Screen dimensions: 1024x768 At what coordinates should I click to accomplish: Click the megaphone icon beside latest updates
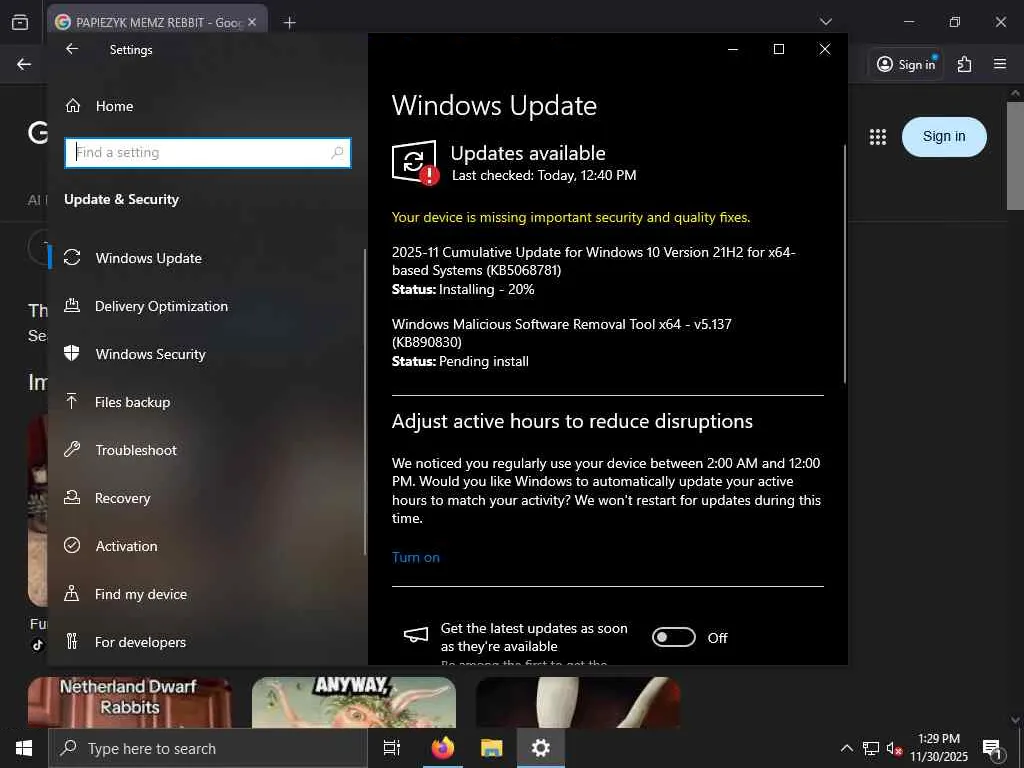click(416, 635)
